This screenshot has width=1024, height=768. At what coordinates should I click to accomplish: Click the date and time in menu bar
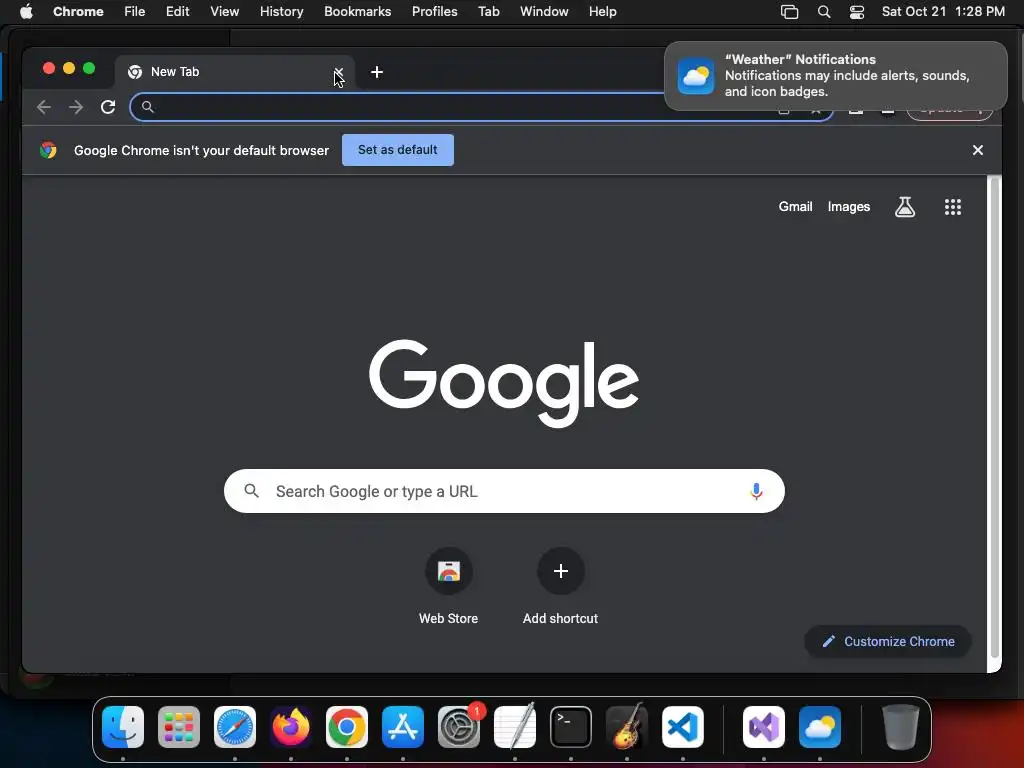[x=943, y=12]
